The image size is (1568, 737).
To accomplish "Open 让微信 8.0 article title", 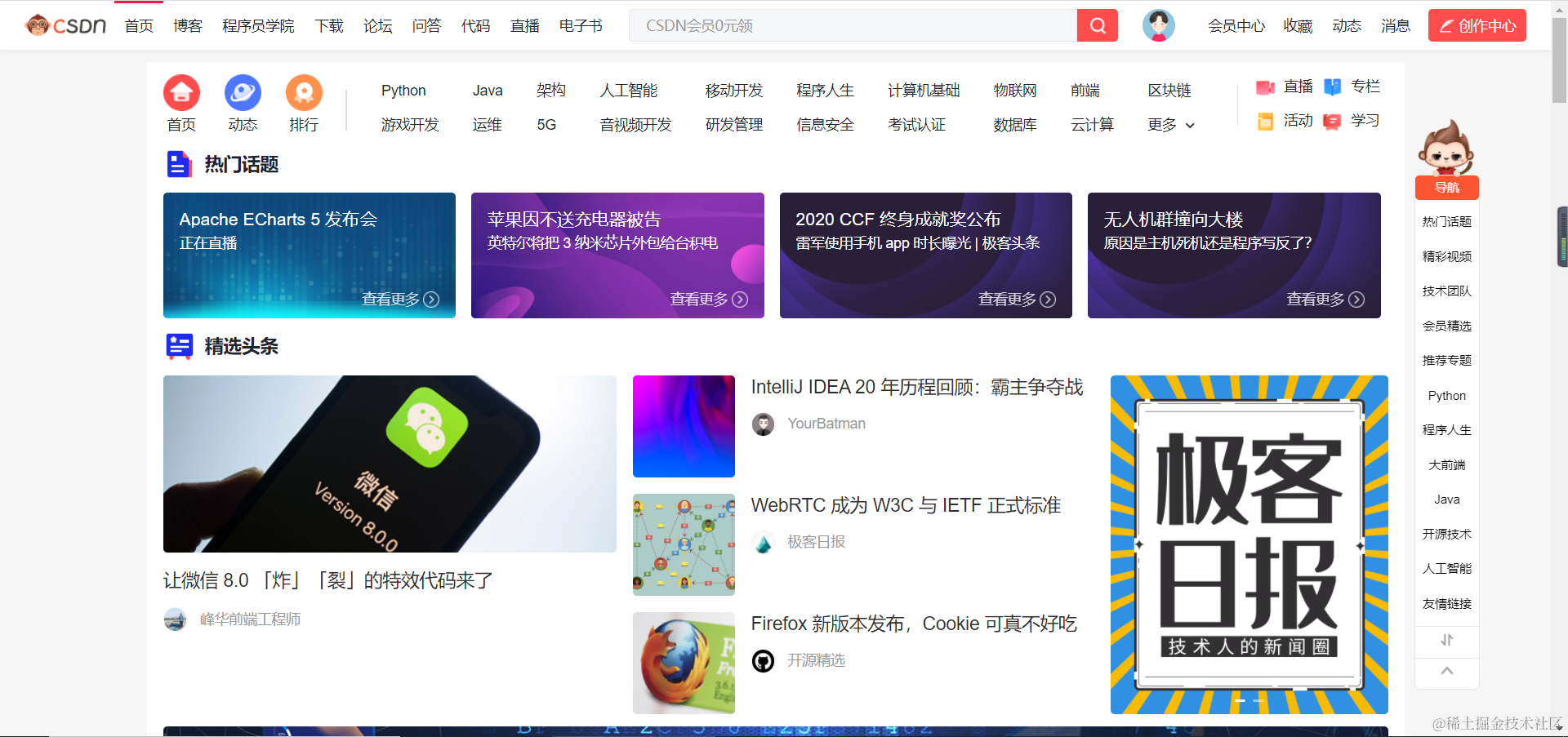I will coord(328,580).
